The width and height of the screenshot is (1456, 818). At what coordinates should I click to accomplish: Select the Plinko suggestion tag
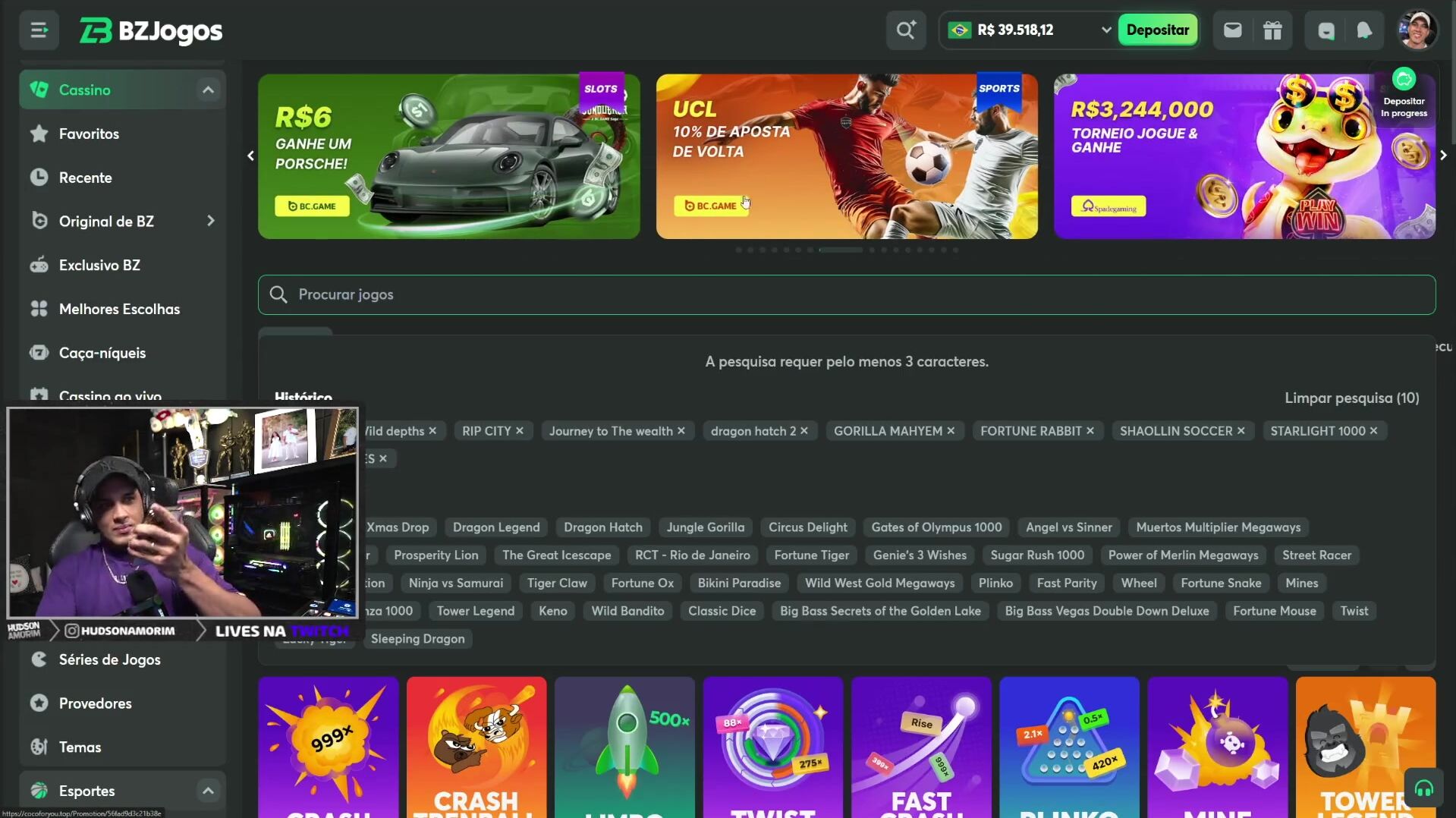[995, 584]
